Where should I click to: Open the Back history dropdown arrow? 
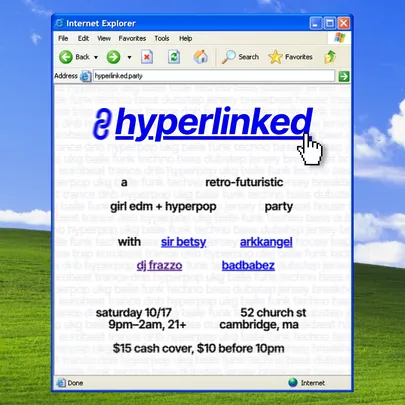(x=96, y=57)
